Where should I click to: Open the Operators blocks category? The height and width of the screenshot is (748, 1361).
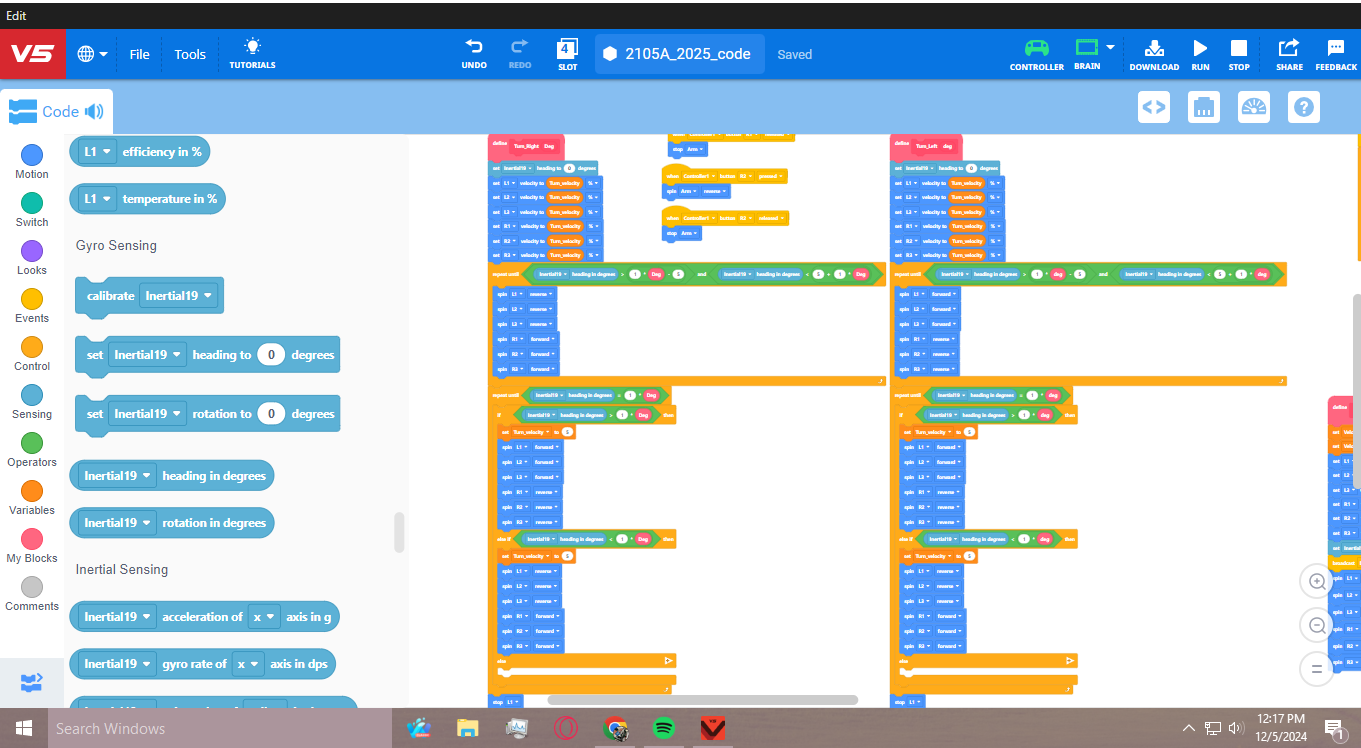pyautogui.click(x=31, y=448)
